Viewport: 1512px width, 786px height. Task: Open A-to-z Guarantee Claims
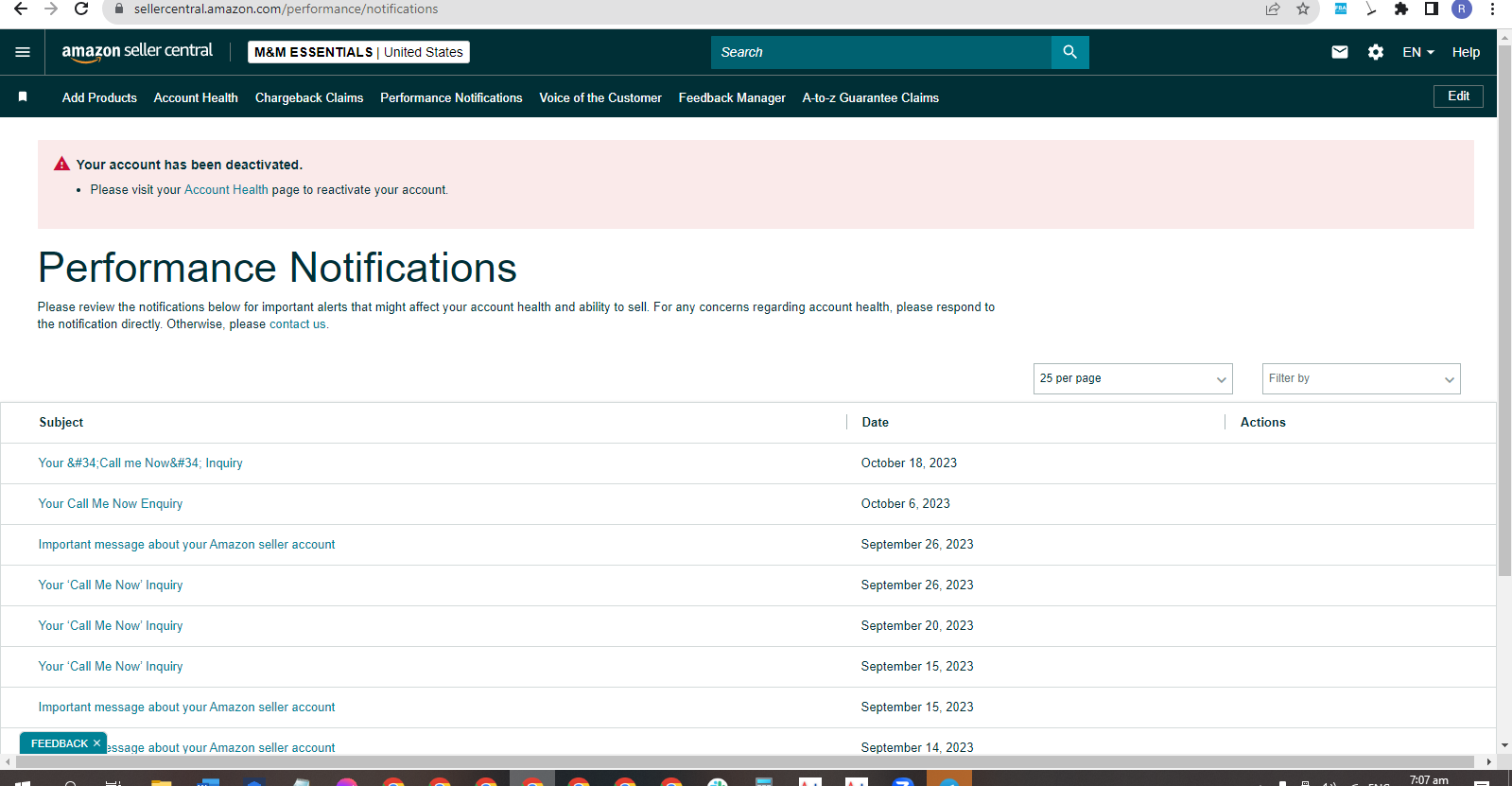[x=870, y=97]
